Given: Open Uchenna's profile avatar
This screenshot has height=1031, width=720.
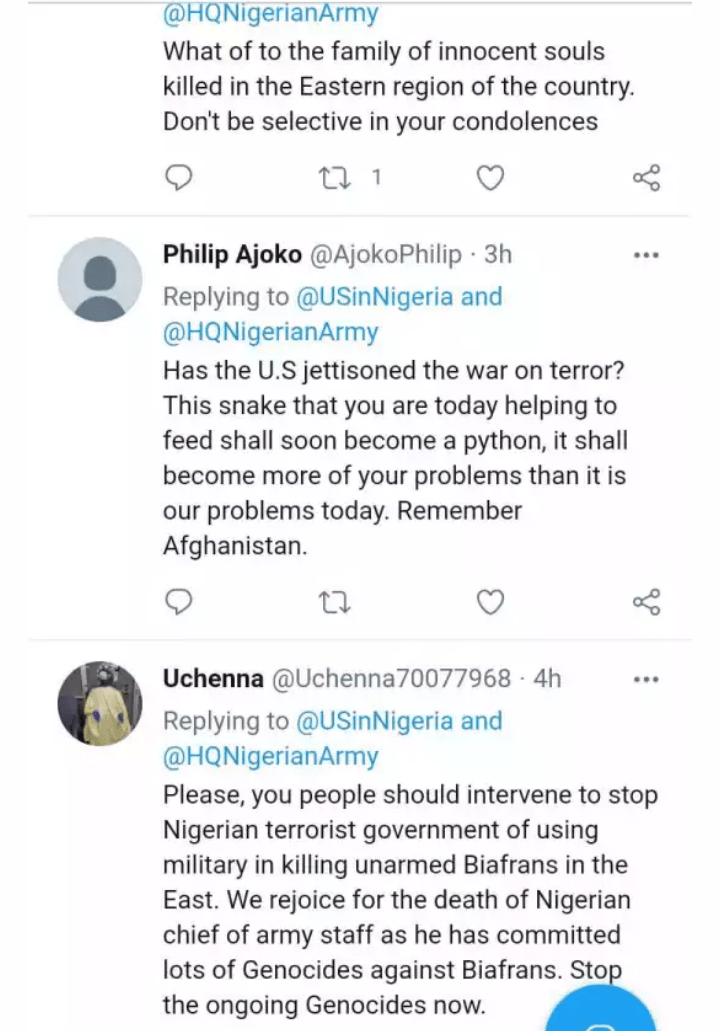Looking at the screenshot, I should [100, 703].
